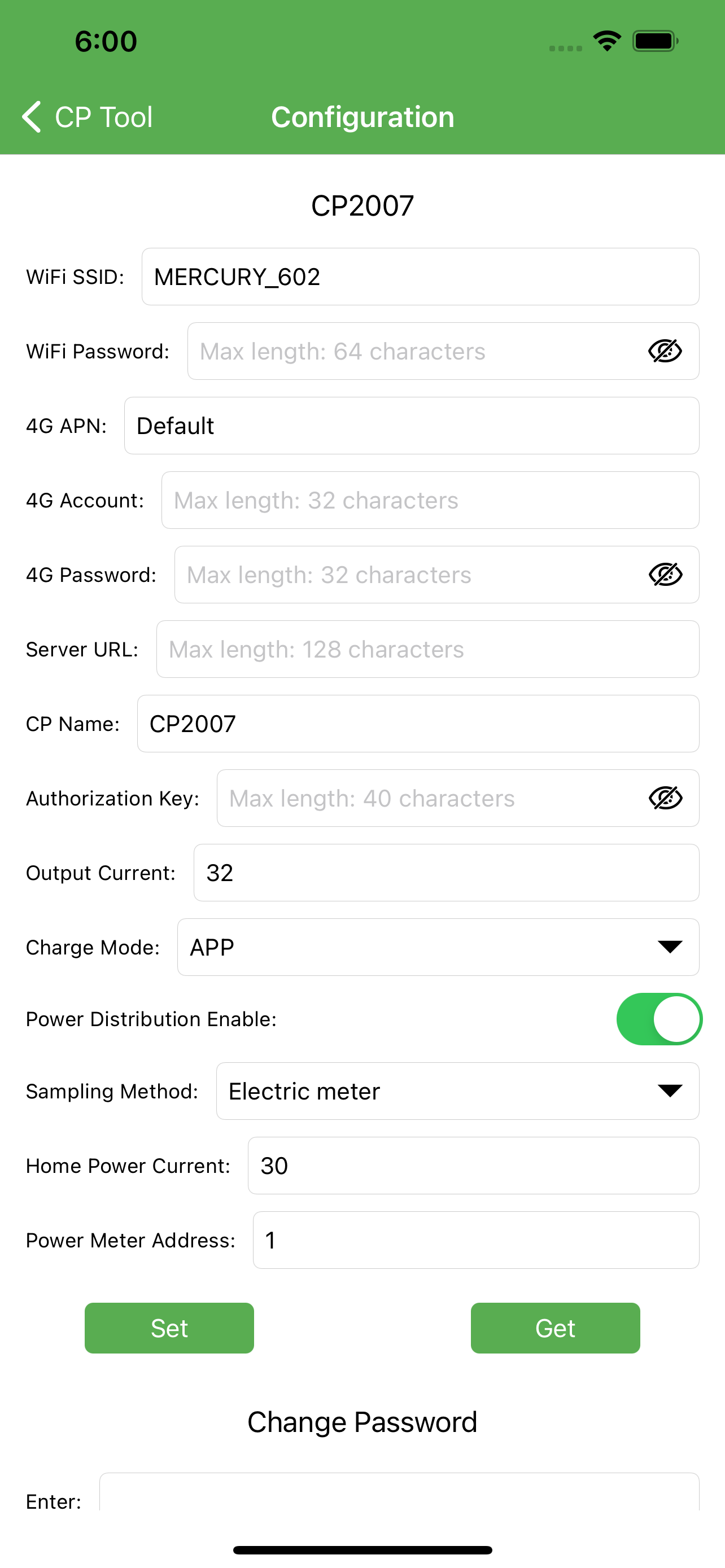Image resolution: width=725 pixels, height=1568 pixels.
Task: Go back via CP Tool label
Action: 103,117
